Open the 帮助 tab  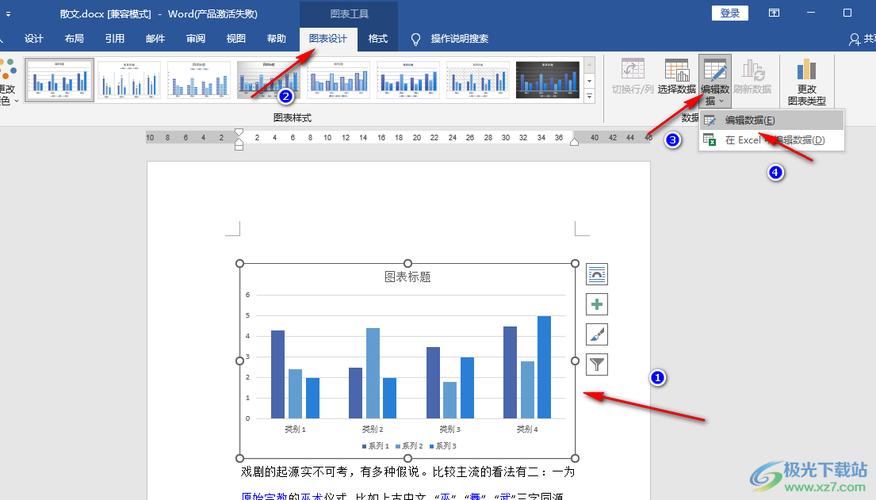point(276,39)
